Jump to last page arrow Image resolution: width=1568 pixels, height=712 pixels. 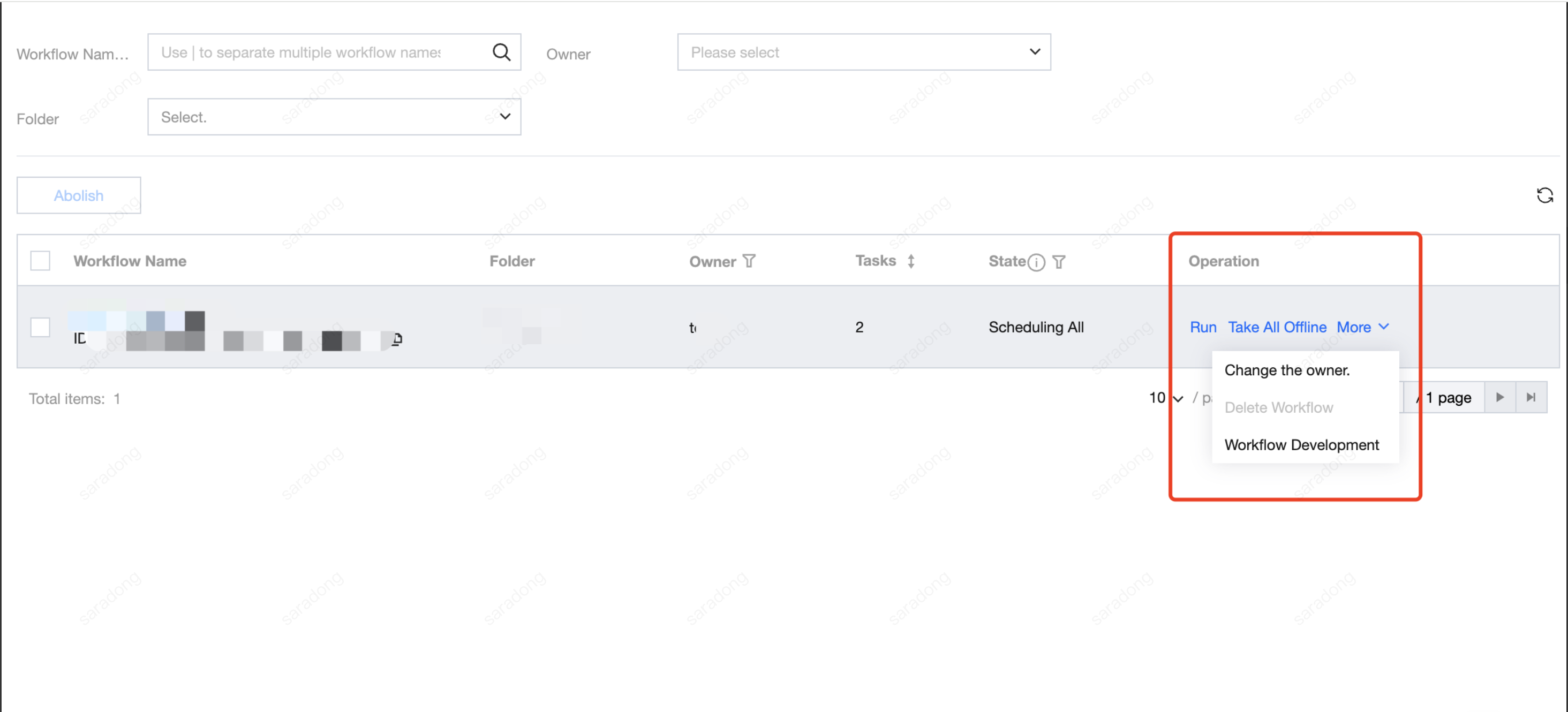tap(1531, 397)
